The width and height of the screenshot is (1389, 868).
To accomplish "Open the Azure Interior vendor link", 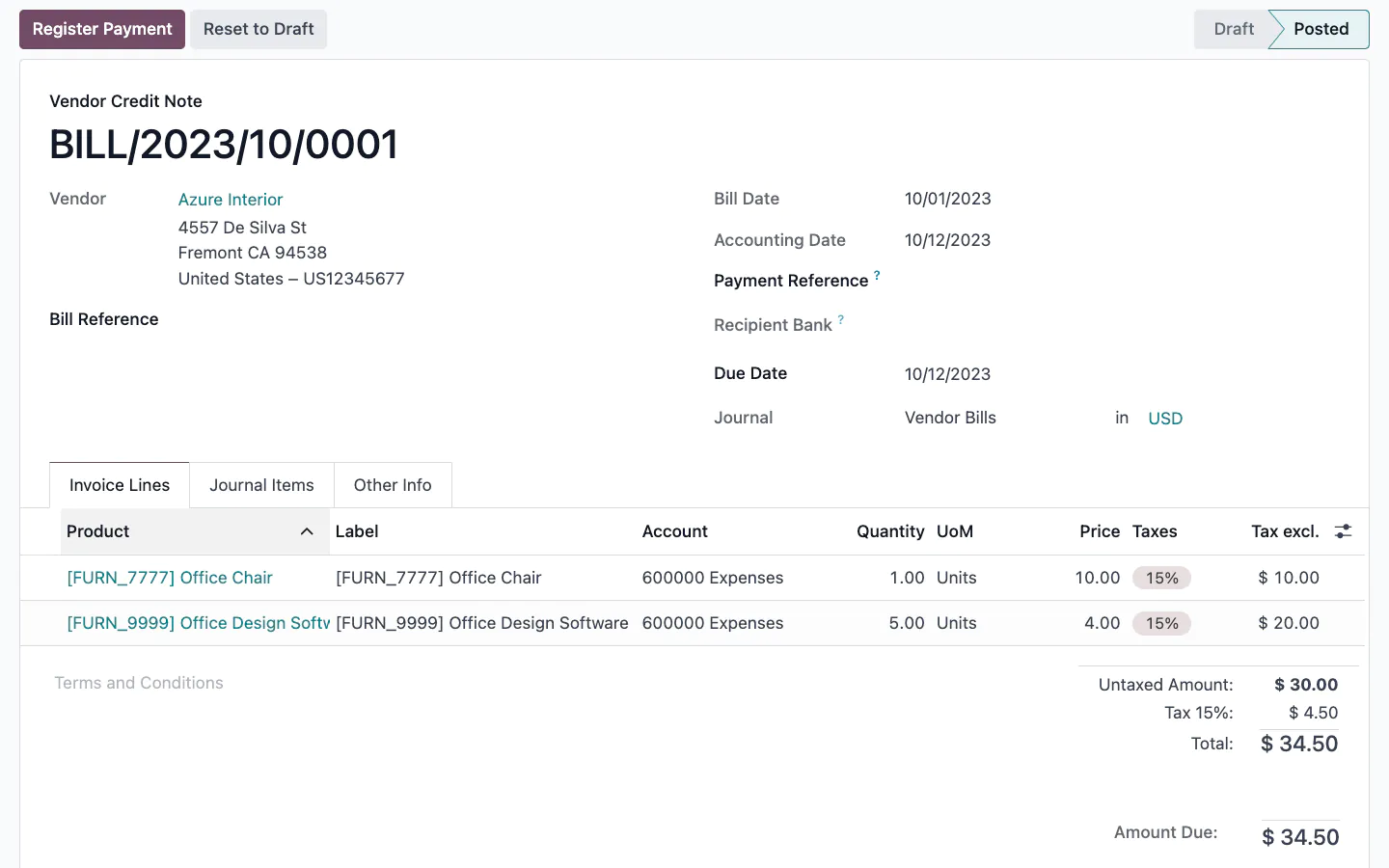I will (x=231, y=200).
